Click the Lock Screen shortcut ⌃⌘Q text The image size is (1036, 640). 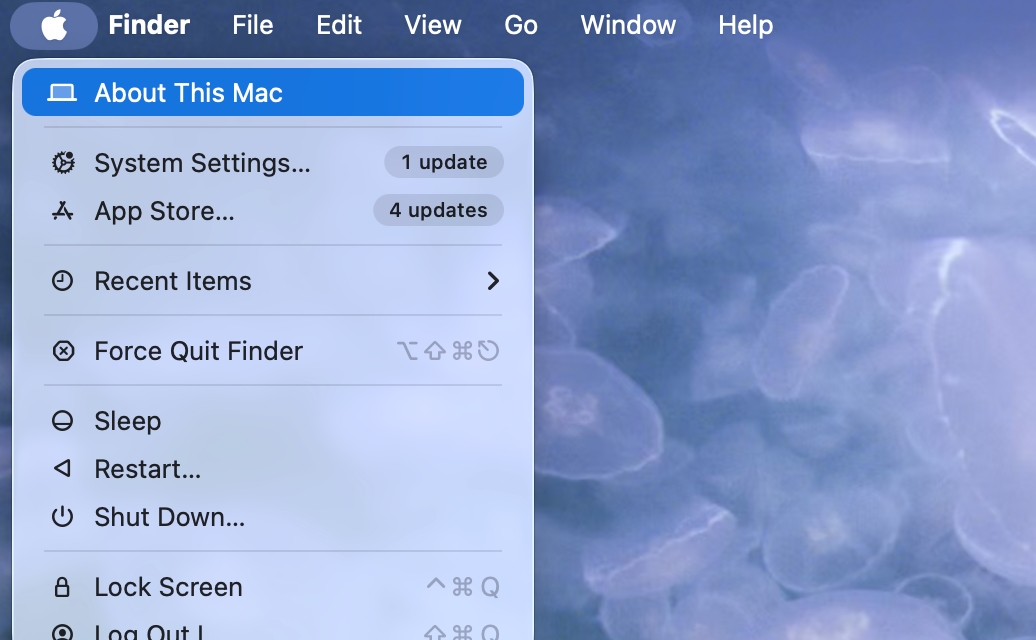(462, 587)
